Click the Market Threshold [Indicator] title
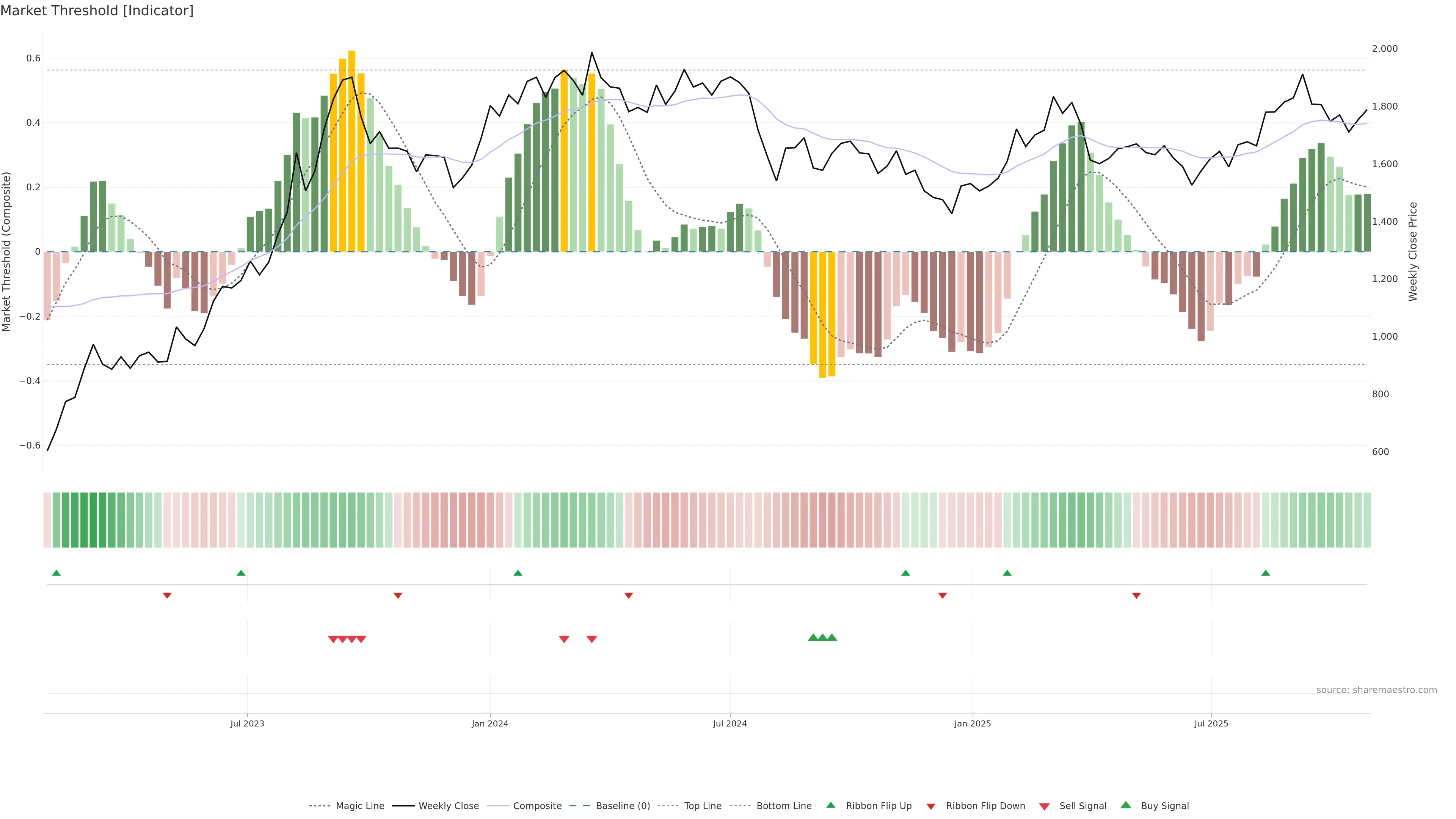The width and height of the screenshot is (1456, 819). point(97,11)
